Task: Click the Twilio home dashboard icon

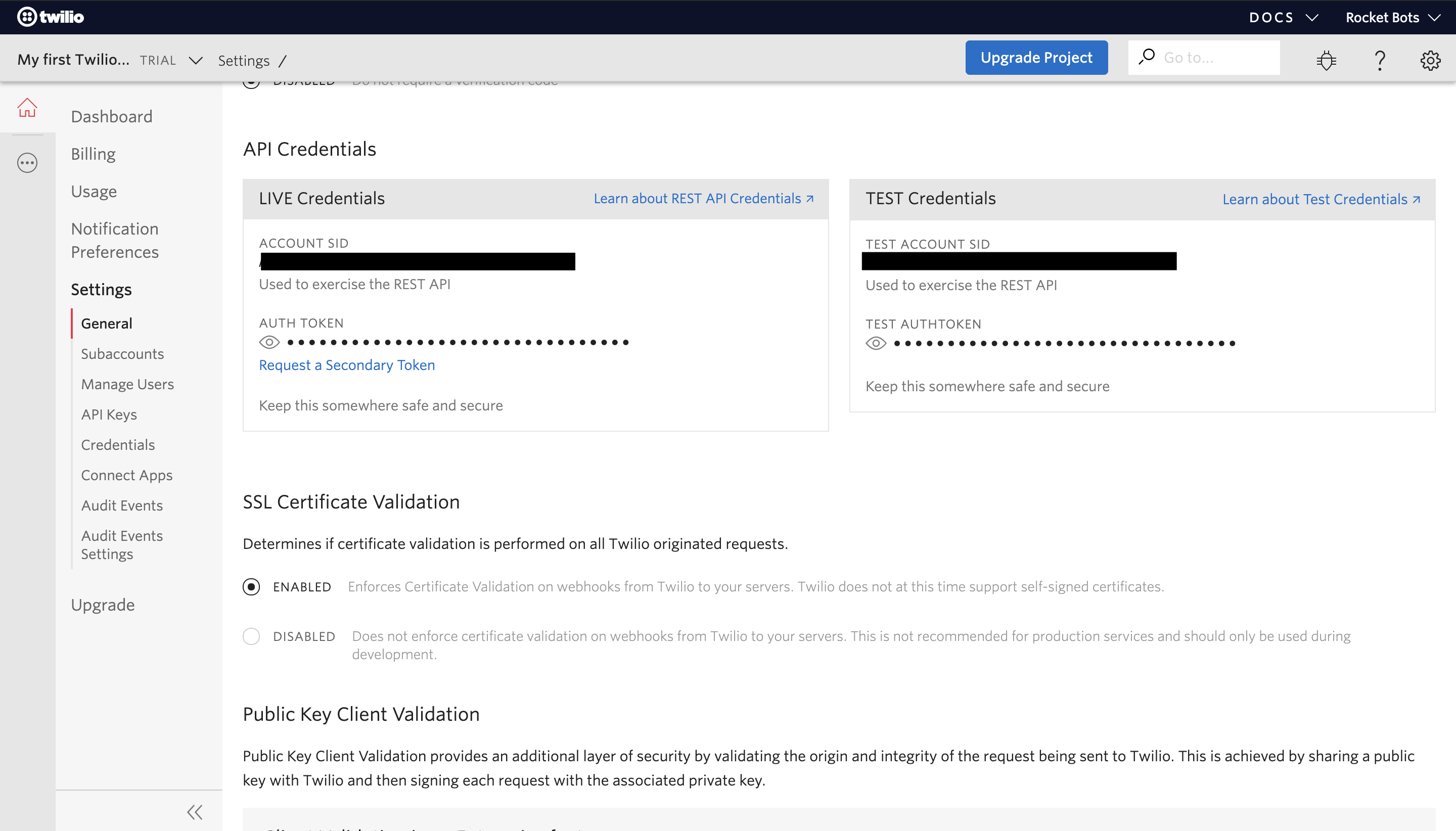Action: 27,108
